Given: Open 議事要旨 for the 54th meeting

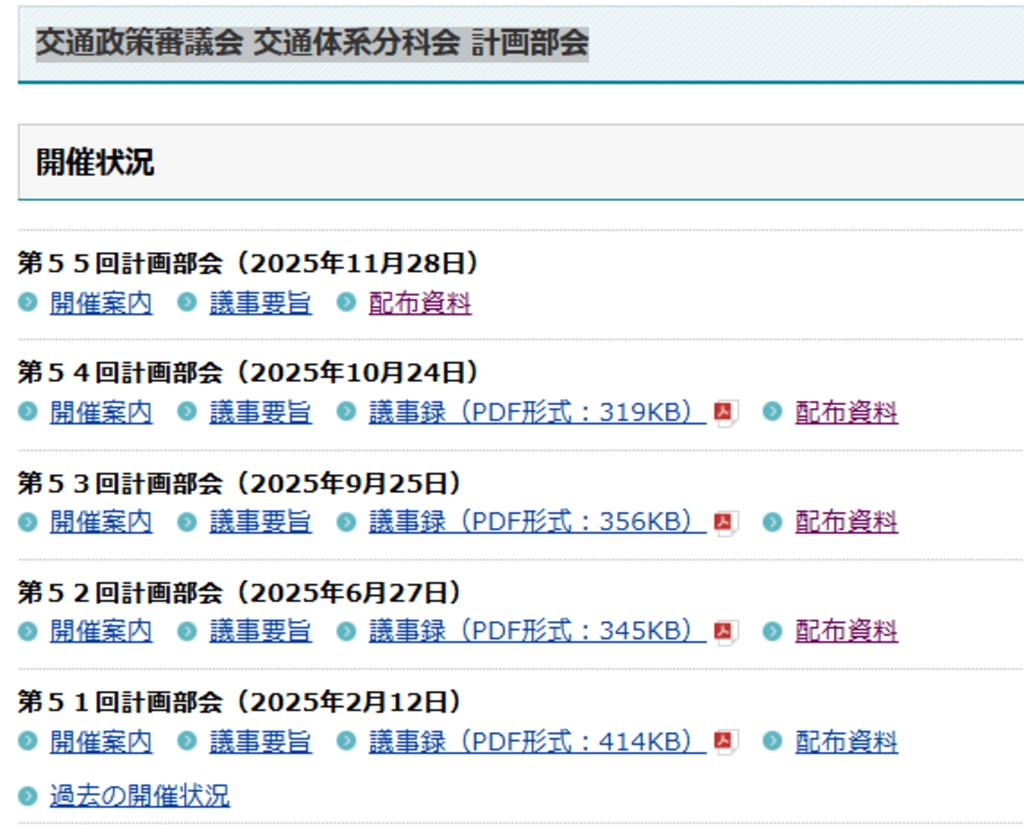Looking at the screenshot, I should click(260, 412).
